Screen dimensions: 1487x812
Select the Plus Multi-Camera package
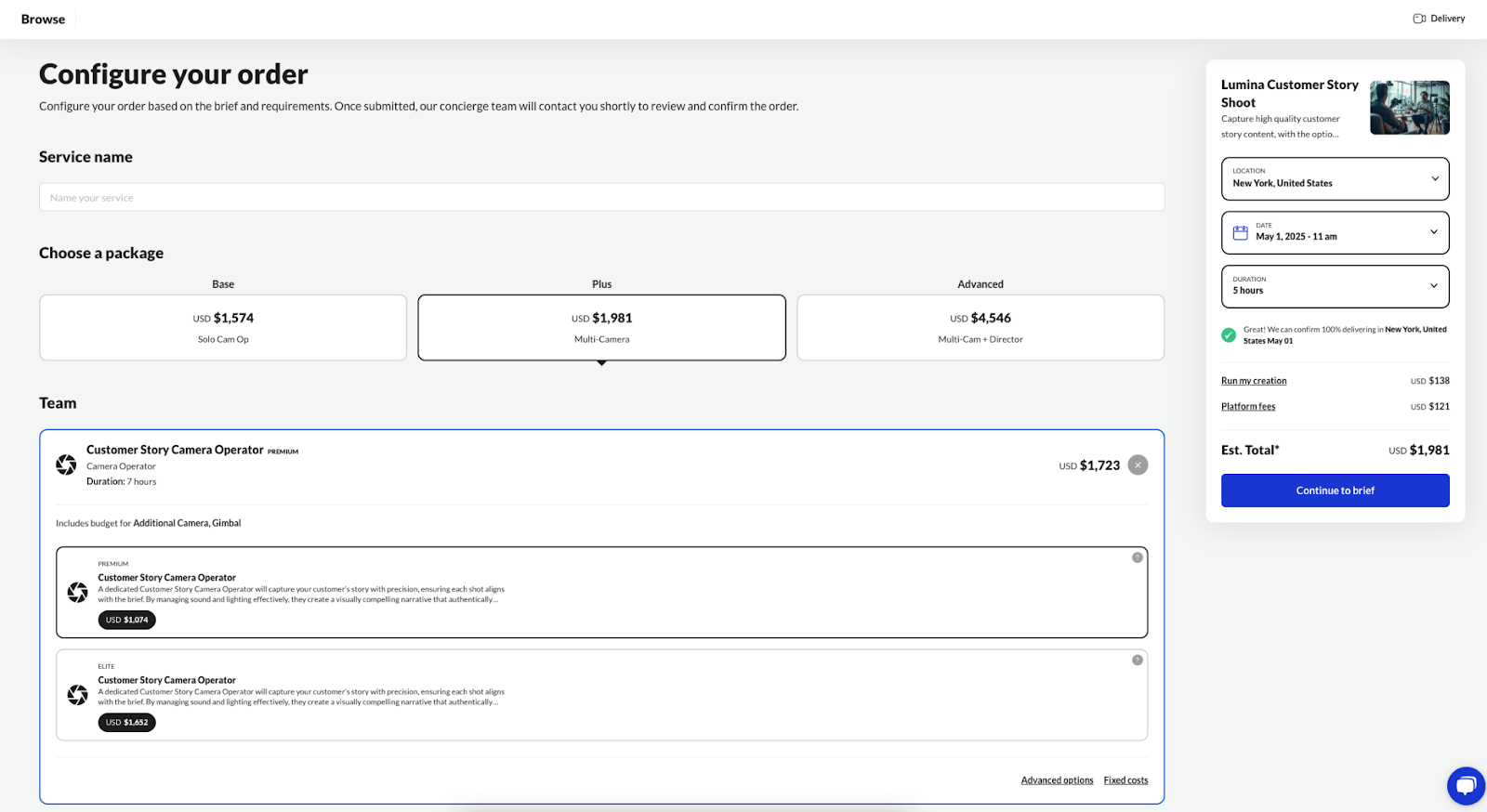click(601, 327)
